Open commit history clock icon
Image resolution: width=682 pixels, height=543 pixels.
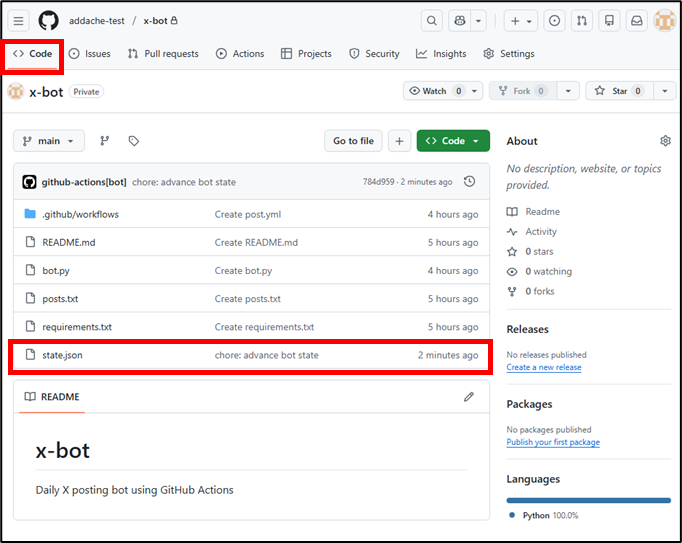pyautogui.click(x=469, y=182)
